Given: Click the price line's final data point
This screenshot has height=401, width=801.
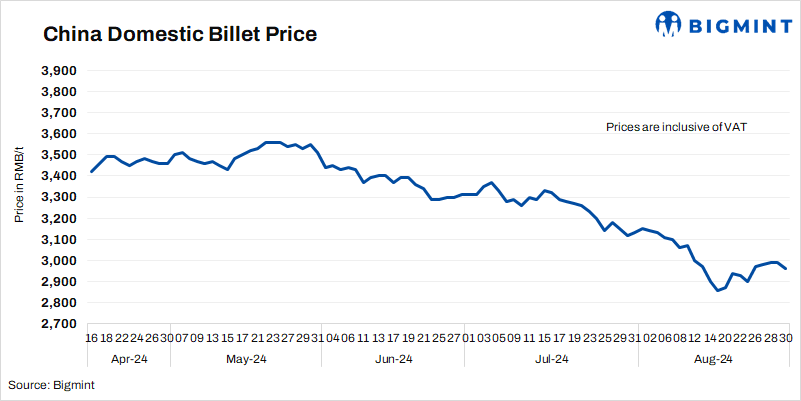Looking at the screenshot, I should (786, 268).
